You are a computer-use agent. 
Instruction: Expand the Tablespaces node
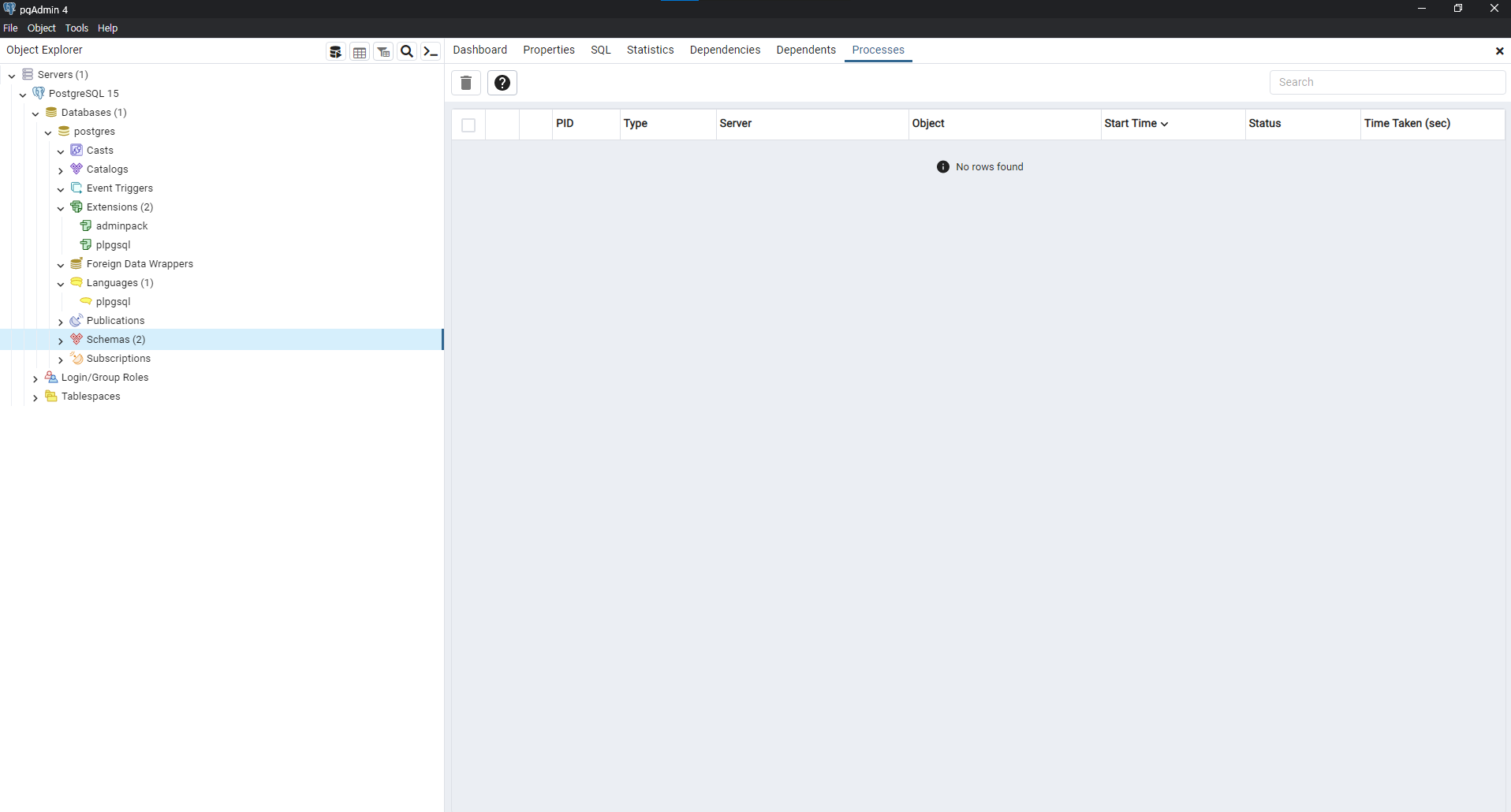click(35, 397)
